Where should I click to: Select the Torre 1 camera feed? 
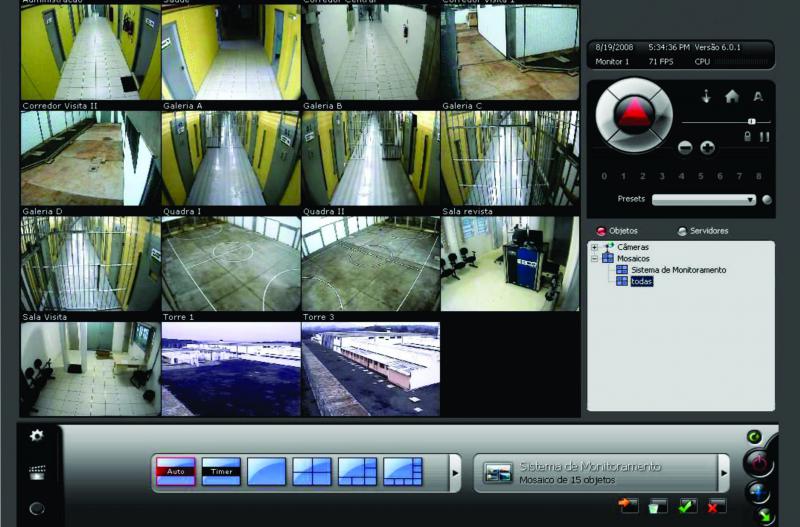tap(231, 369)
